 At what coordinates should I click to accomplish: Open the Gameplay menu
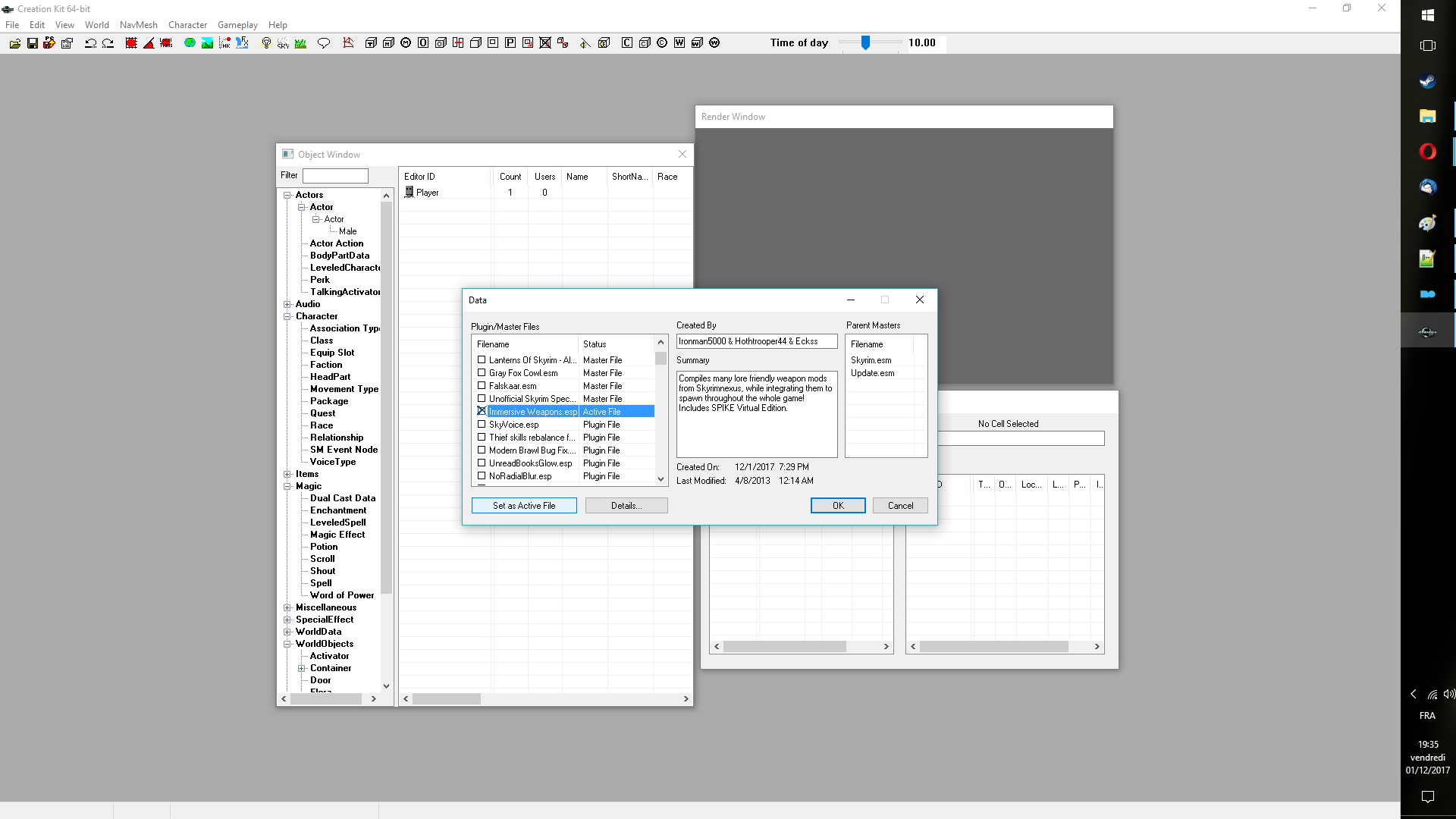(x=237, y=25)
